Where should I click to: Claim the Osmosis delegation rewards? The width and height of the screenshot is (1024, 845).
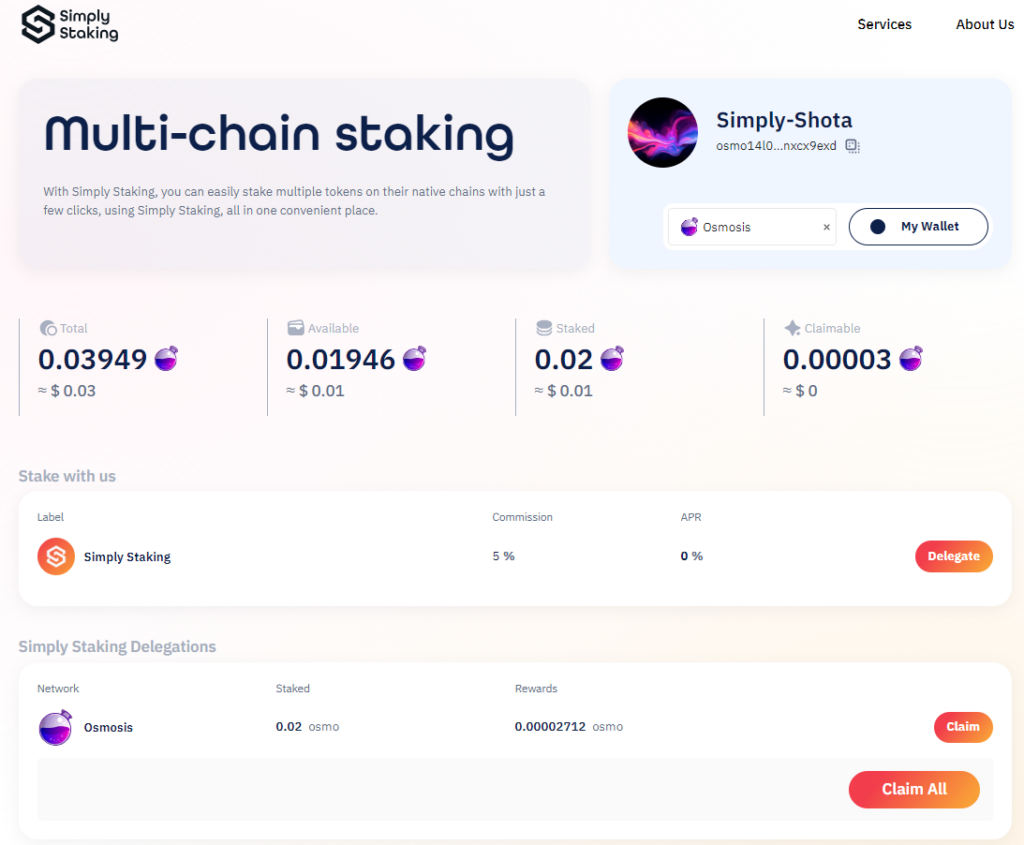coord(962,727)
